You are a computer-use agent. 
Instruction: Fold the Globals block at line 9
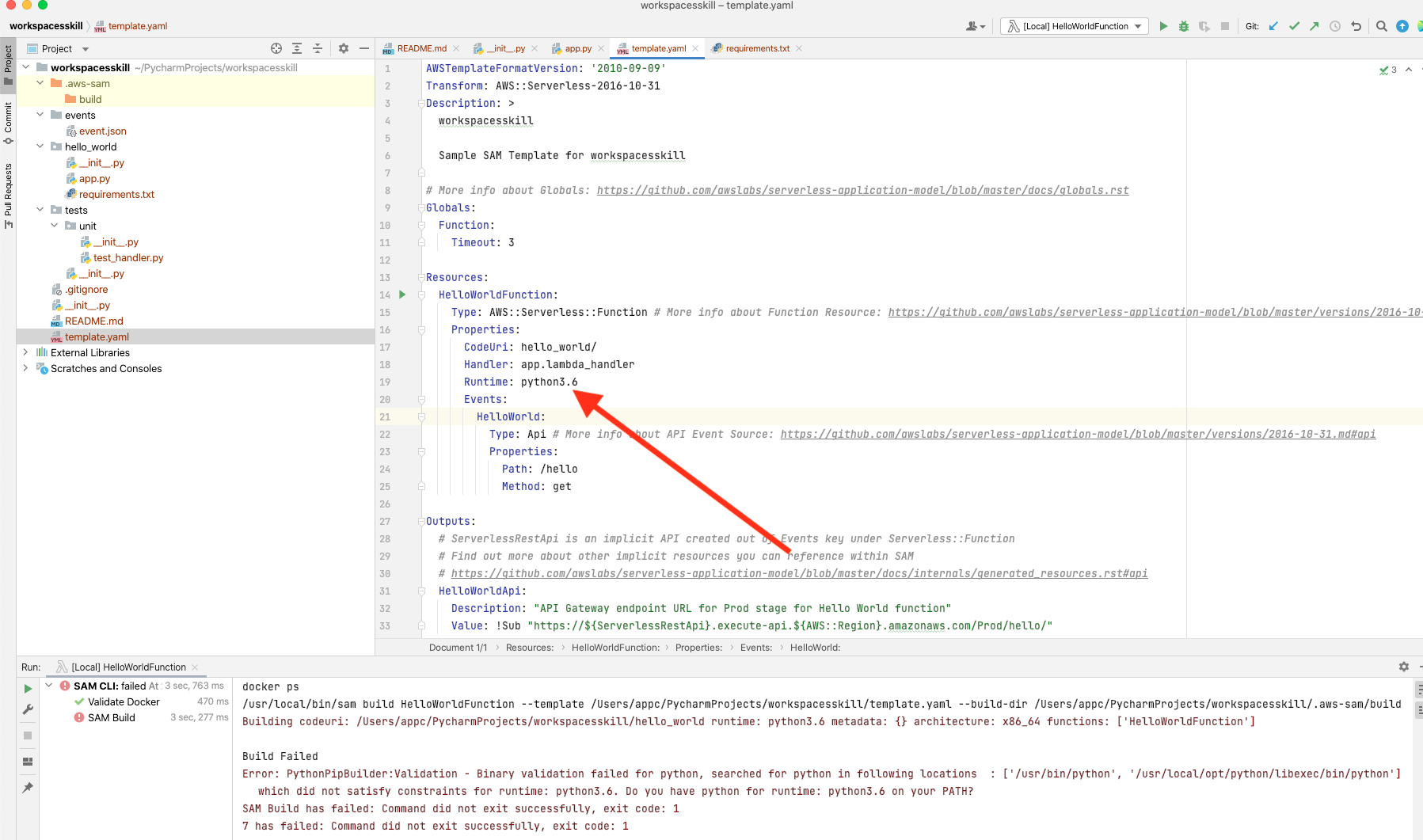pyautogui.click(x=421, y=207)
